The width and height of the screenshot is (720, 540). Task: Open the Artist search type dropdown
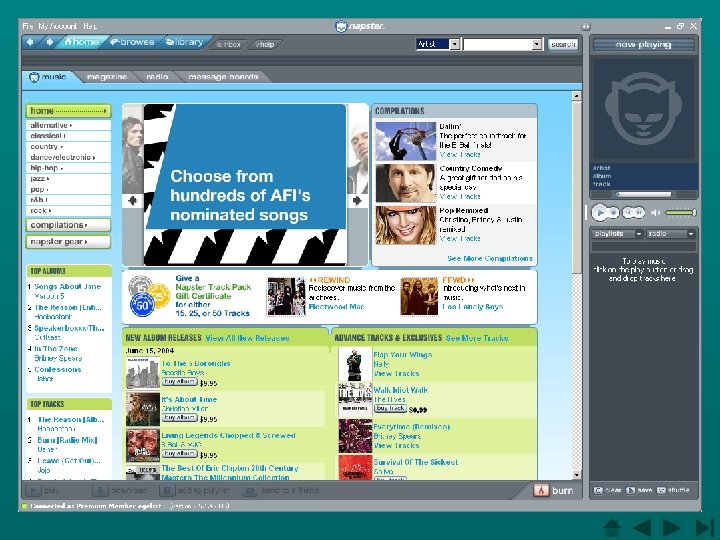click(x=438, y=44)
